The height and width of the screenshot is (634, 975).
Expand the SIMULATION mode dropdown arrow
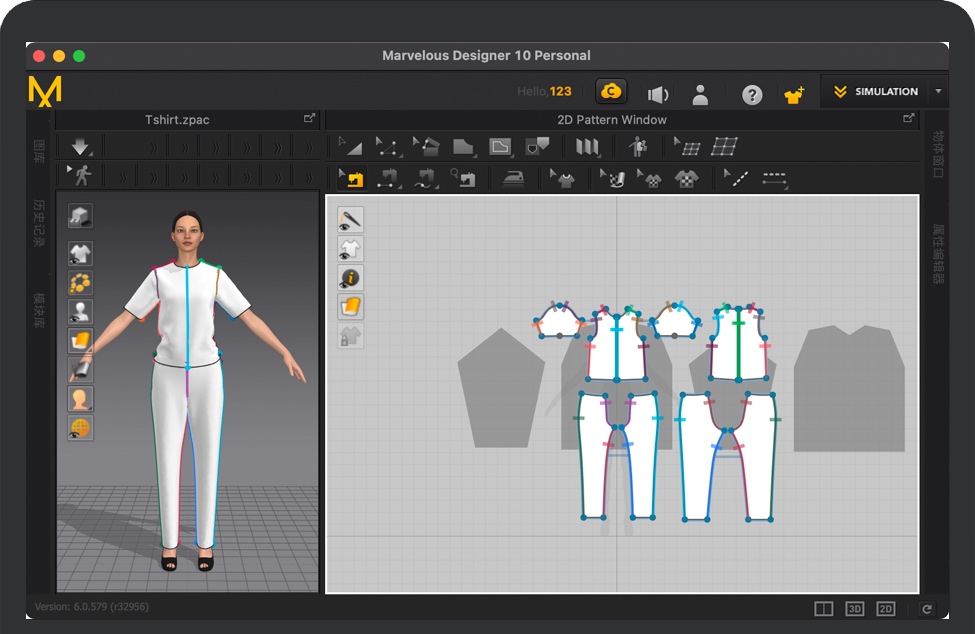[x=938, y=92]
